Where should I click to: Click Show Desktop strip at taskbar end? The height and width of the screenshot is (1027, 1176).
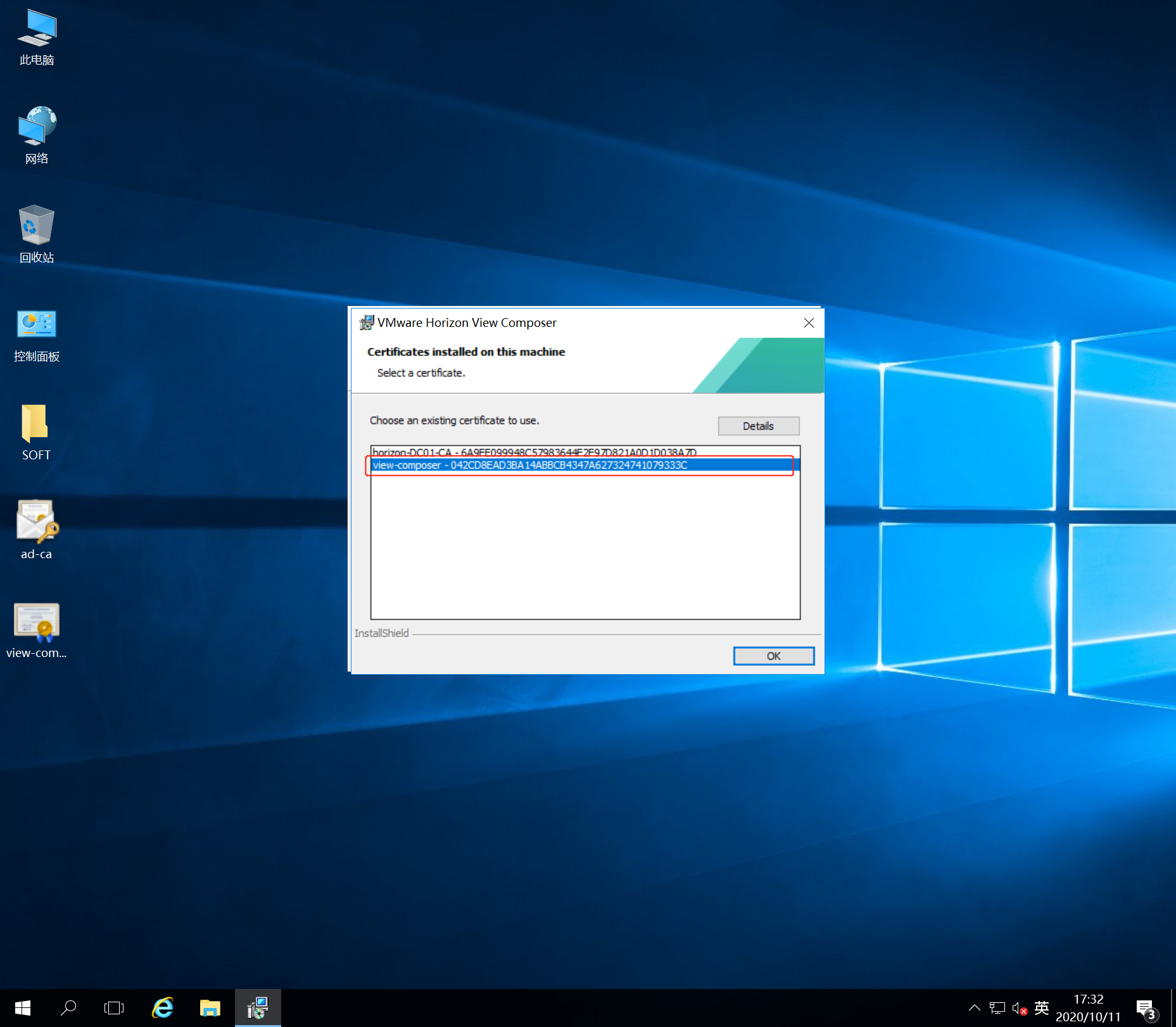pos(1173,1008)
